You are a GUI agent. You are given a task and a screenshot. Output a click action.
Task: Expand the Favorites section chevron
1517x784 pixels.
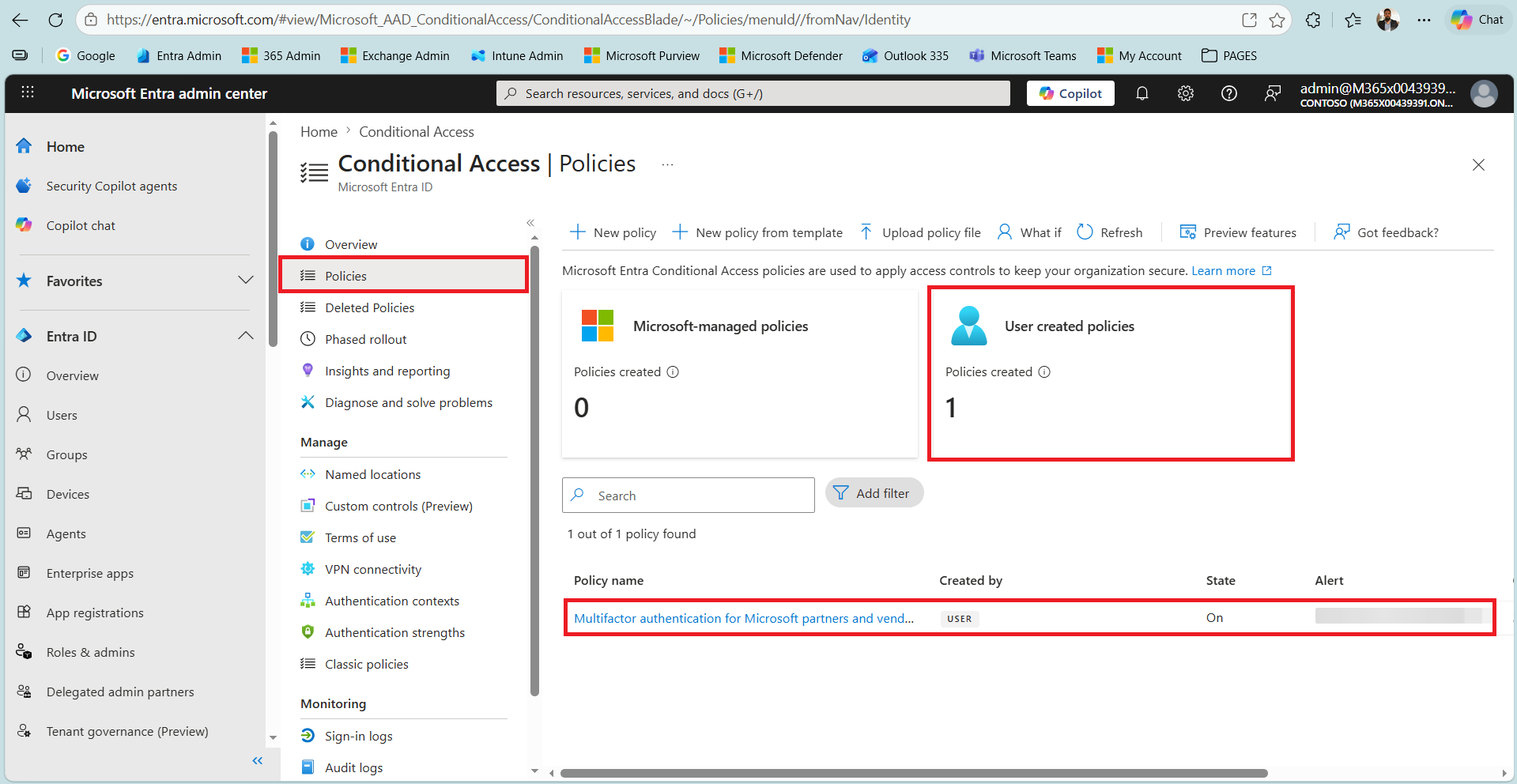[246, 281]
